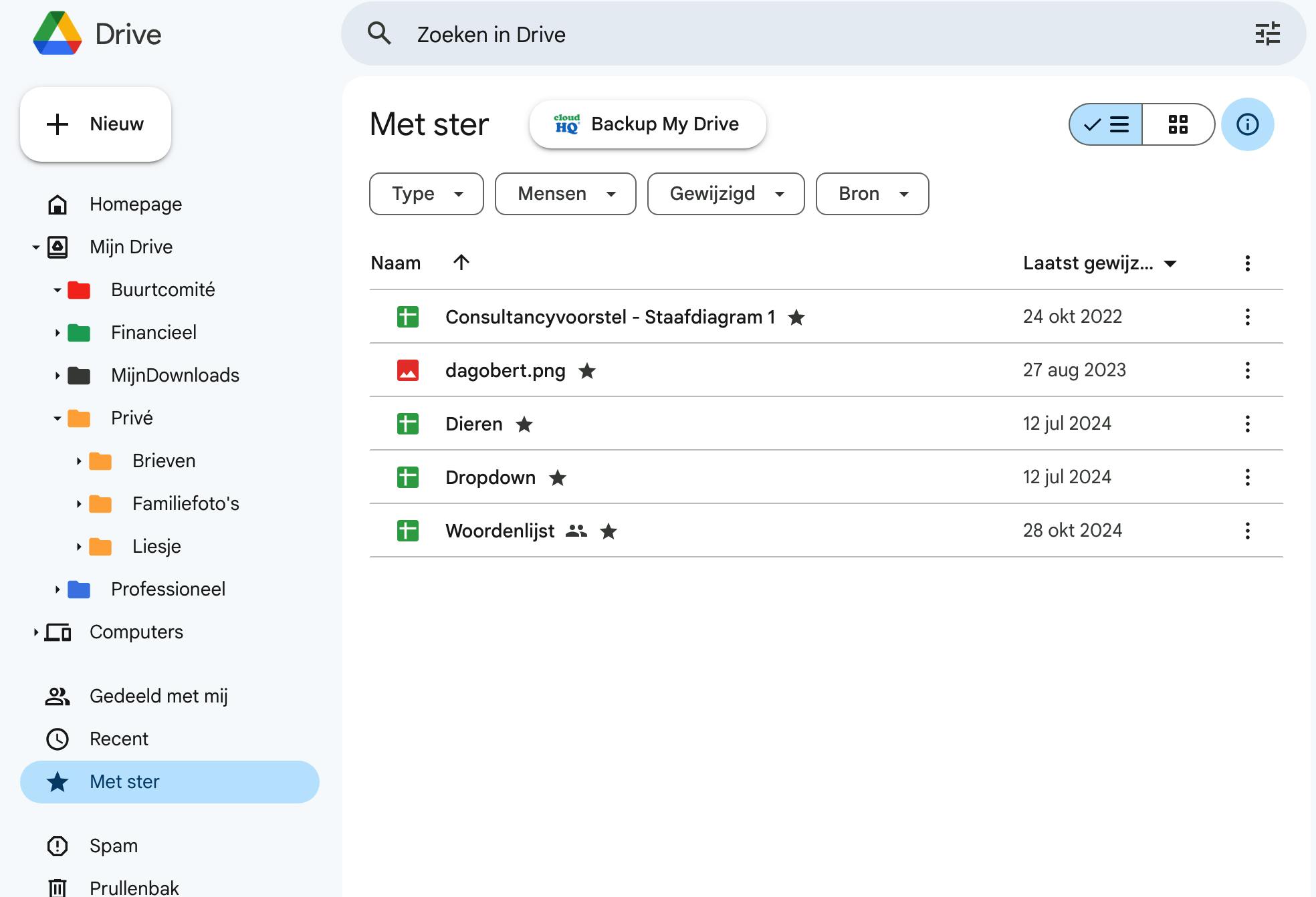The image size is (1316, 897).
Task: Unstar the Dropdown spreadsheet star
Action: coord(558,478)
